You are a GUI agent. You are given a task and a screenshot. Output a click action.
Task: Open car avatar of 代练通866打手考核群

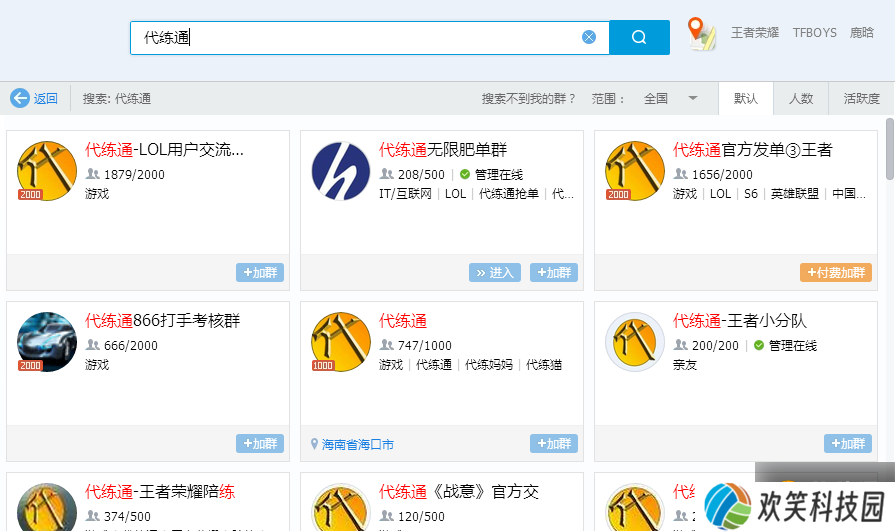47,342
